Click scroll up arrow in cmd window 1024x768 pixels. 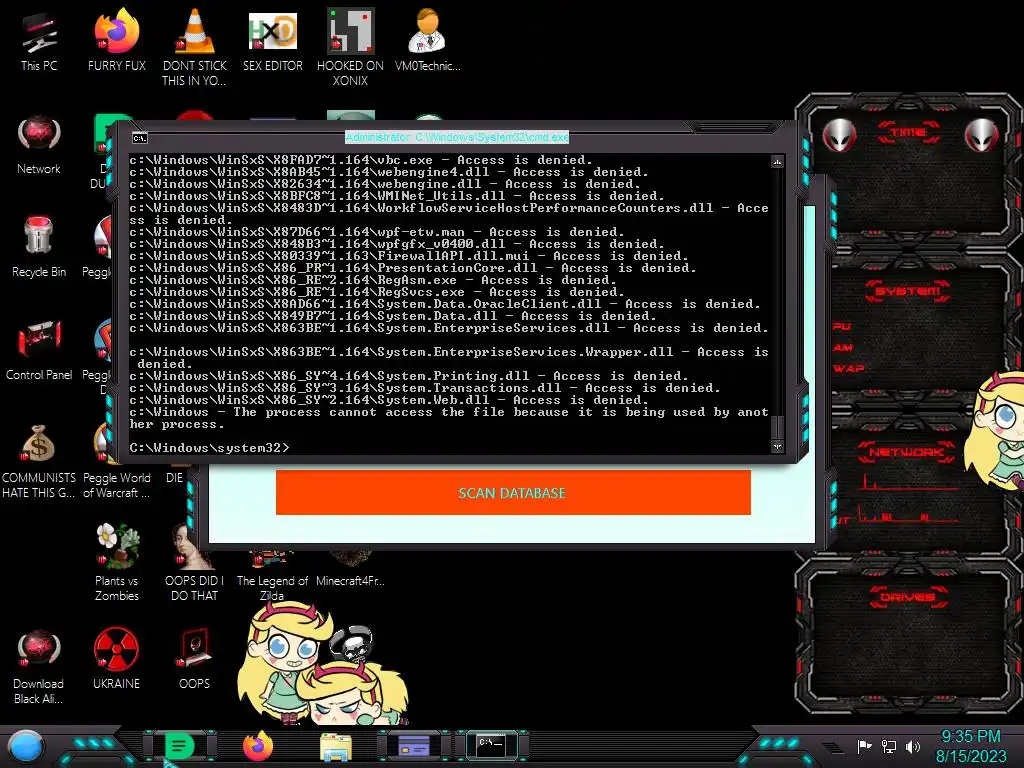tap(777, 161)
